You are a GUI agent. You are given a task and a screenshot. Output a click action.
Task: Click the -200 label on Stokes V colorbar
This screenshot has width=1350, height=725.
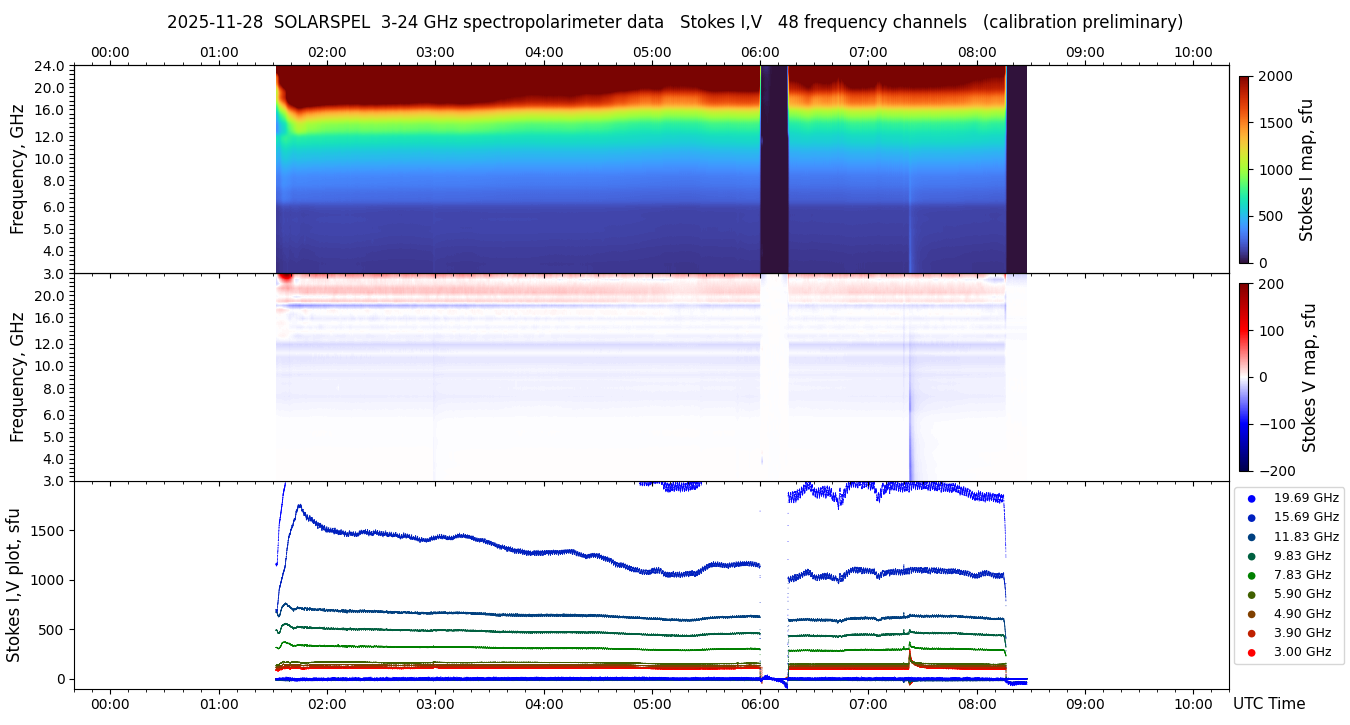pos(1277,471)
